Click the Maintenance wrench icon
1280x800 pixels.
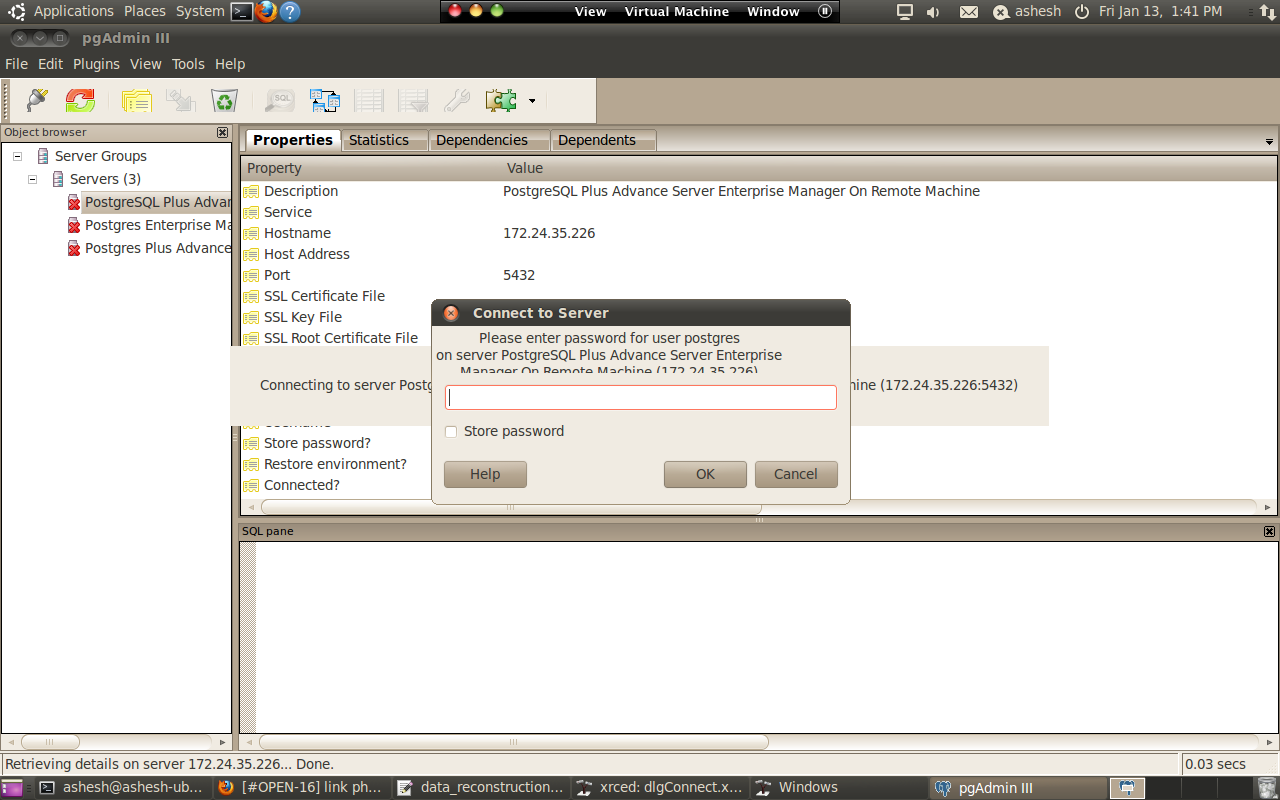(456, 100)
